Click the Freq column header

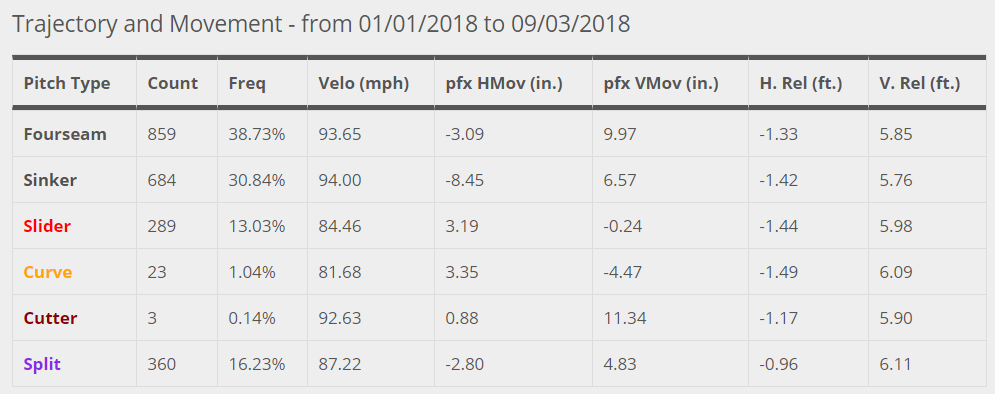(246, 83)
